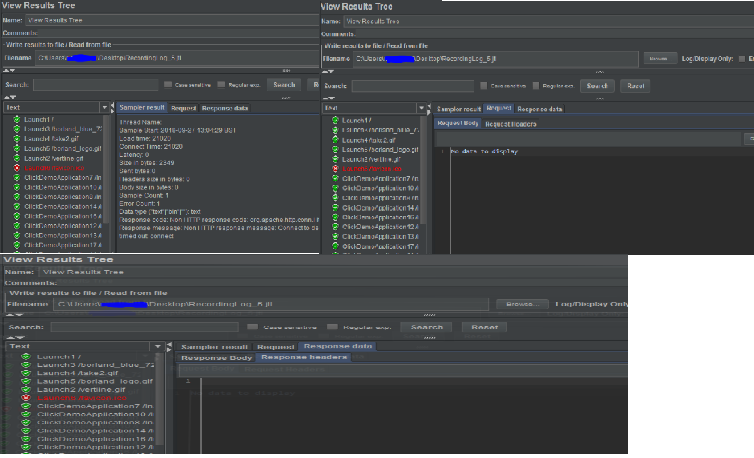Viewport: 754px width, 458px height.
Task: Select the Response headers tab
Action: click(305, 357)
